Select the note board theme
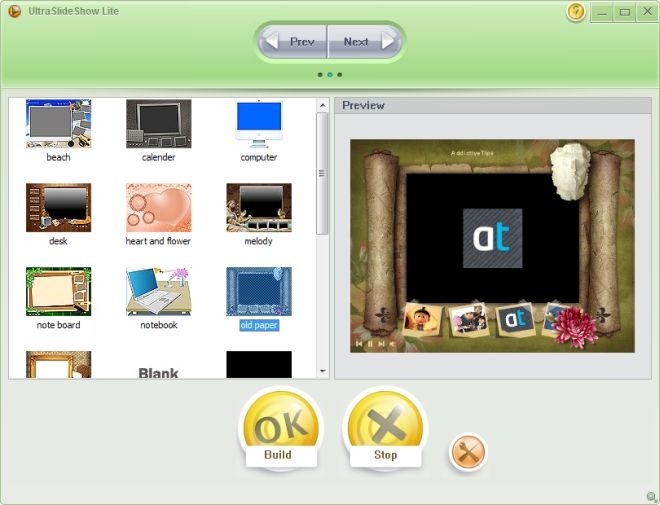The height and width of the screenshot is (505, 660). point(59,291)
